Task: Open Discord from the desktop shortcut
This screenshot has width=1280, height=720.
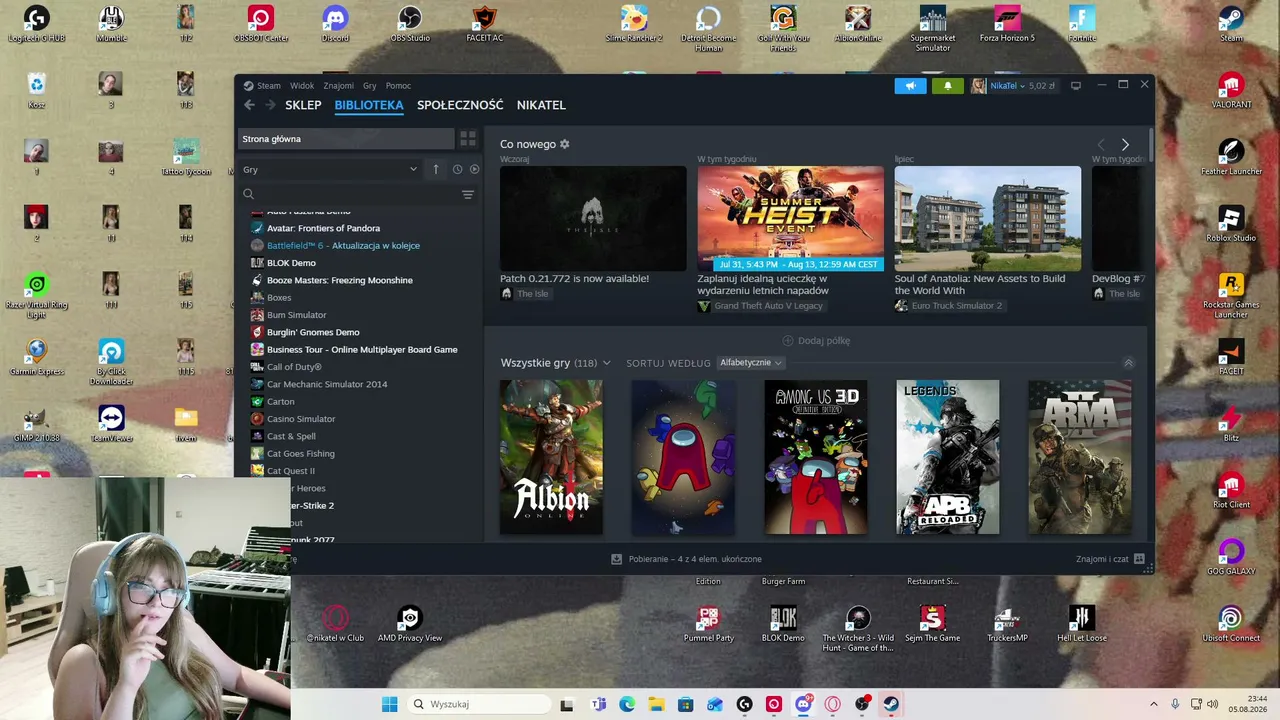Action: [335, 24]
